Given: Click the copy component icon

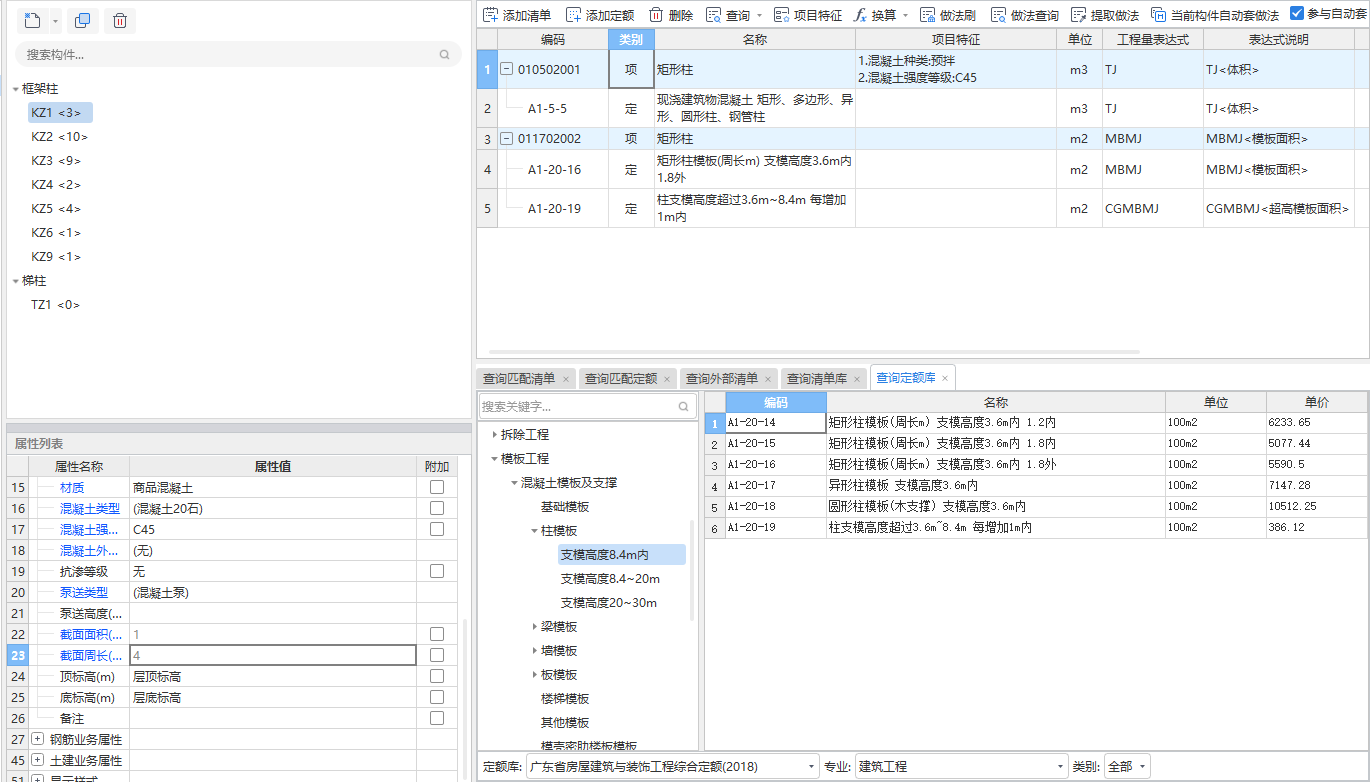Looking at the screenshot, I should (x=83, y=20).
